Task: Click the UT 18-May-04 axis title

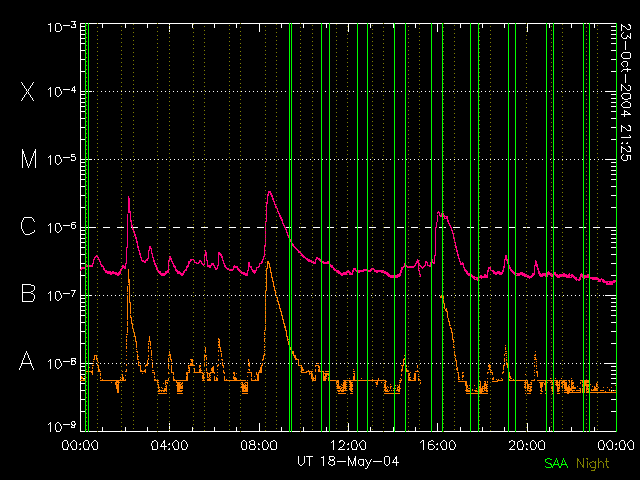Action: click(x=348, y=462)
